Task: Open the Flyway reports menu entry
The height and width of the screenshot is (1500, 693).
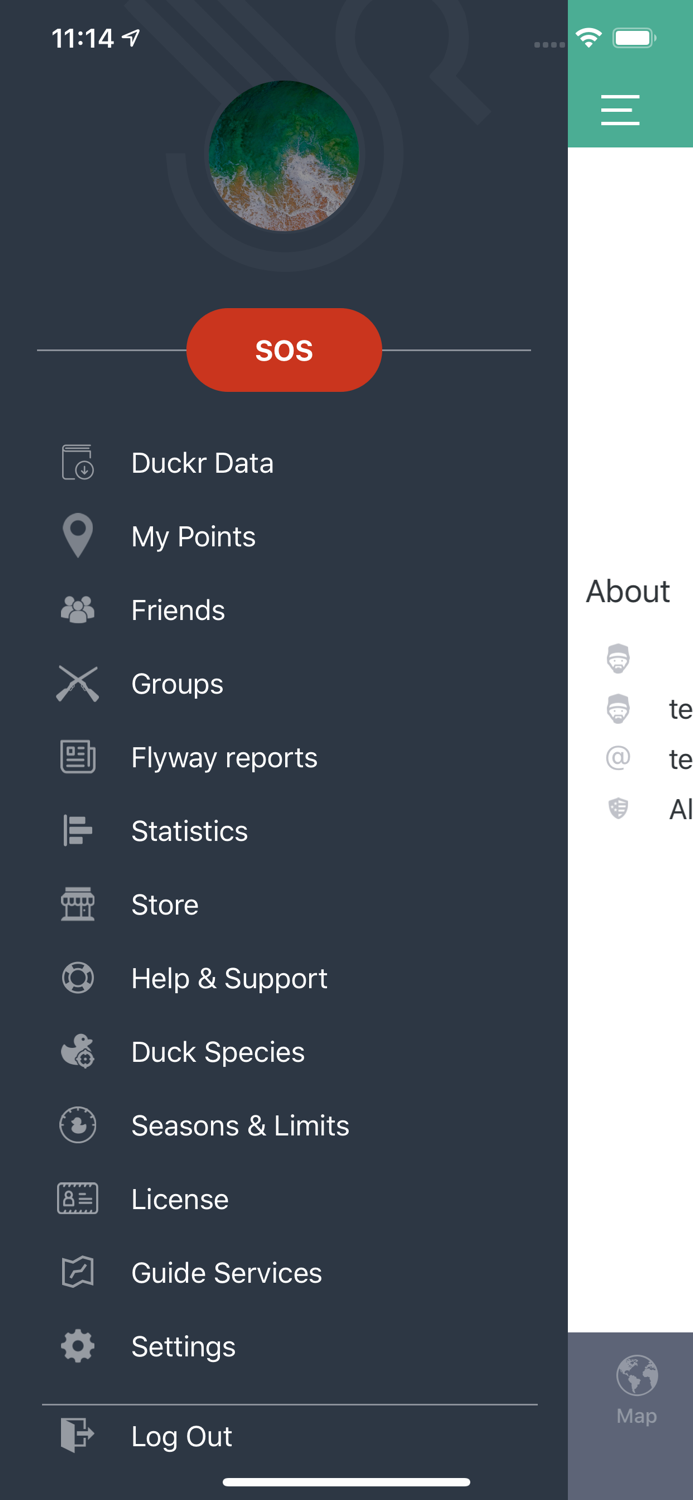Action: (224, 757)
